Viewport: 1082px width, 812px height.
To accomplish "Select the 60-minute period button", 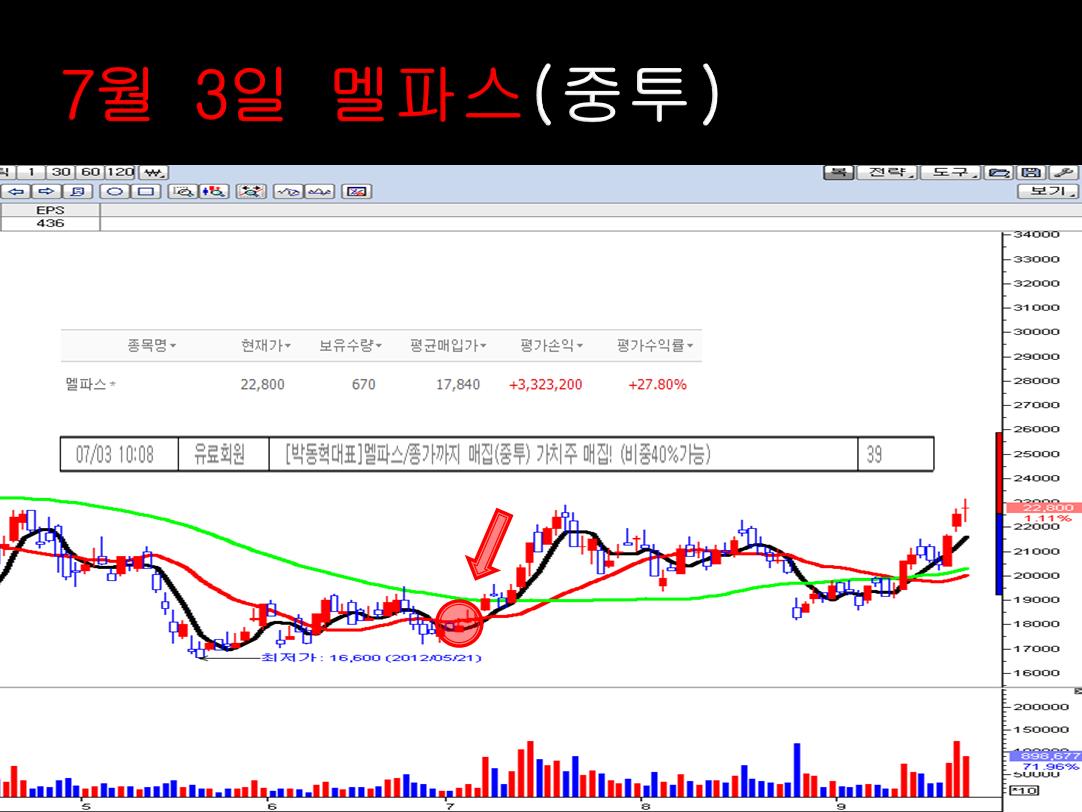I will click(x=90, y=172).
